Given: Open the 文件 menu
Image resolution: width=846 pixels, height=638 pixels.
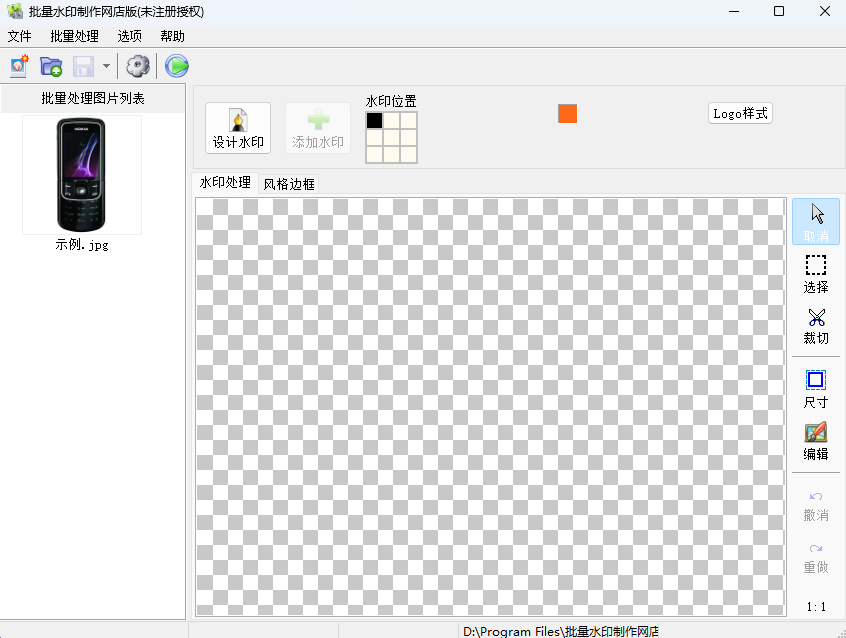Looking at the screenshot, I should click(19, 36).
